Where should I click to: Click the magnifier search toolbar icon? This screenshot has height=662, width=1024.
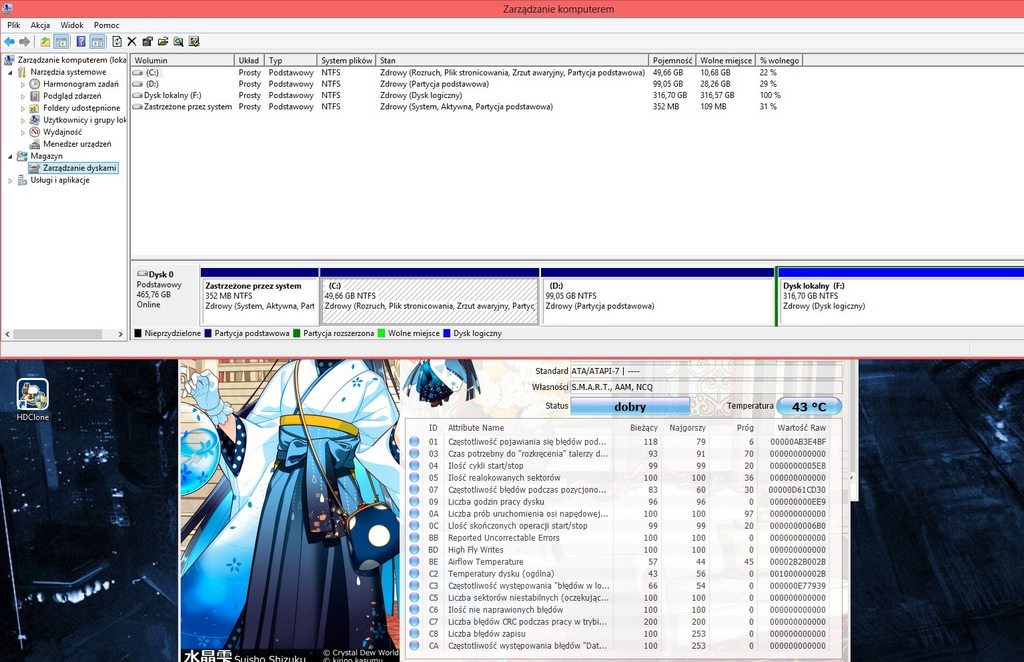178,42
